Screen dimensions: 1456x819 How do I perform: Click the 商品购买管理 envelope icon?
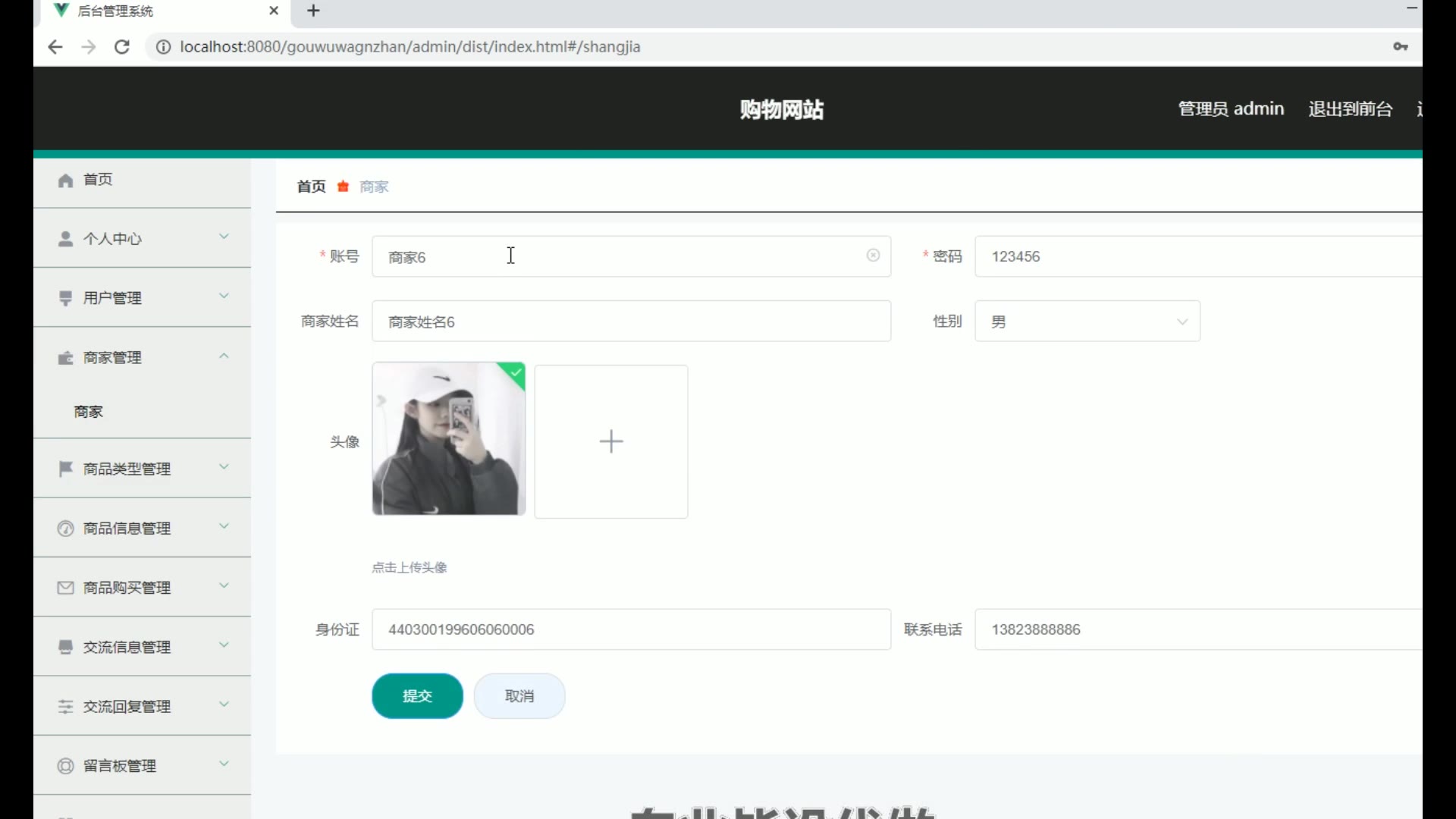point(66,588)
